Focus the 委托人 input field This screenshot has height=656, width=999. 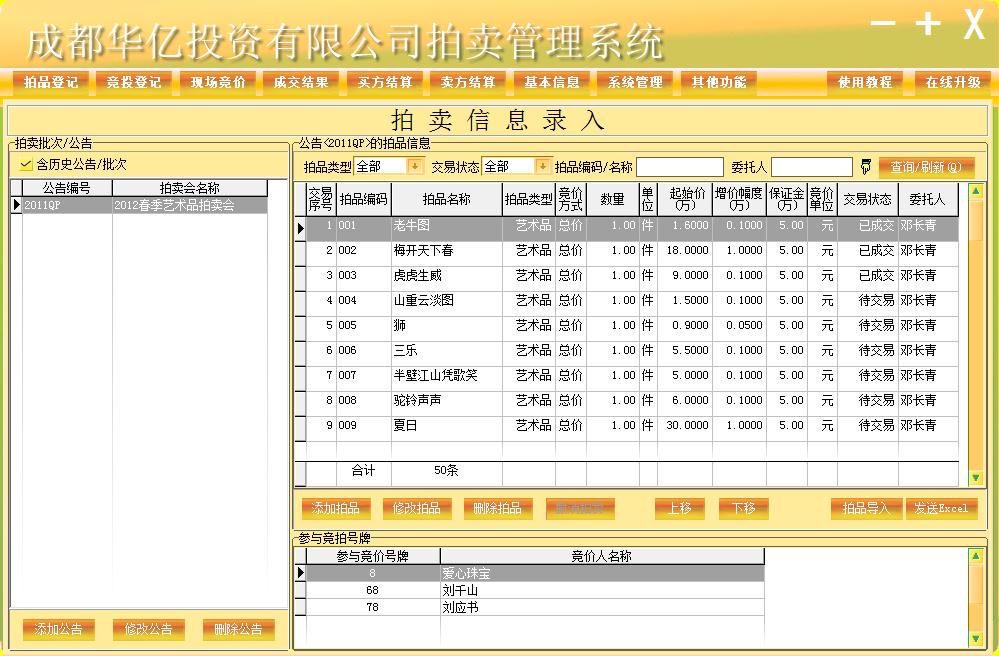coord(812,167)
